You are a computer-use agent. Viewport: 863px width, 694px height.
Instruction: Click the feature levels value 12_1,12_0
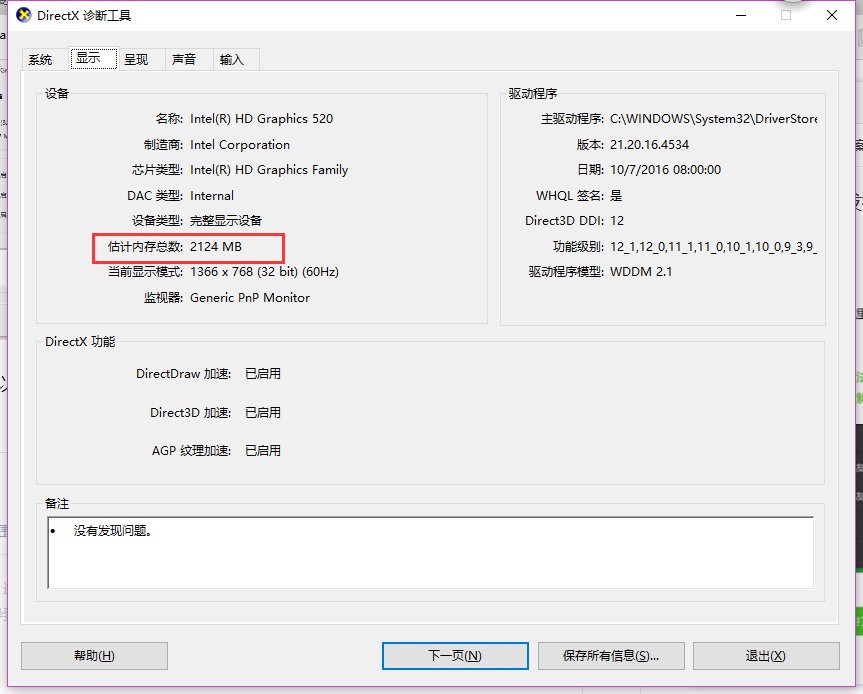(x=713, y=247)
